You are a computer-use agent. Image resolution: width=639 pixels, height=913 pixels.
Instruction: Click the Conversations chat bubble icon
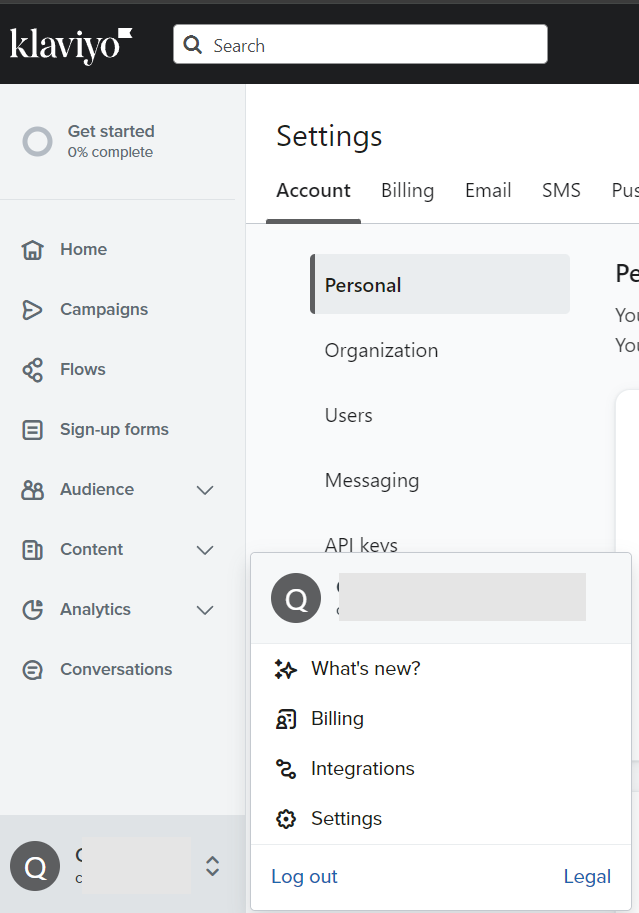33,670
